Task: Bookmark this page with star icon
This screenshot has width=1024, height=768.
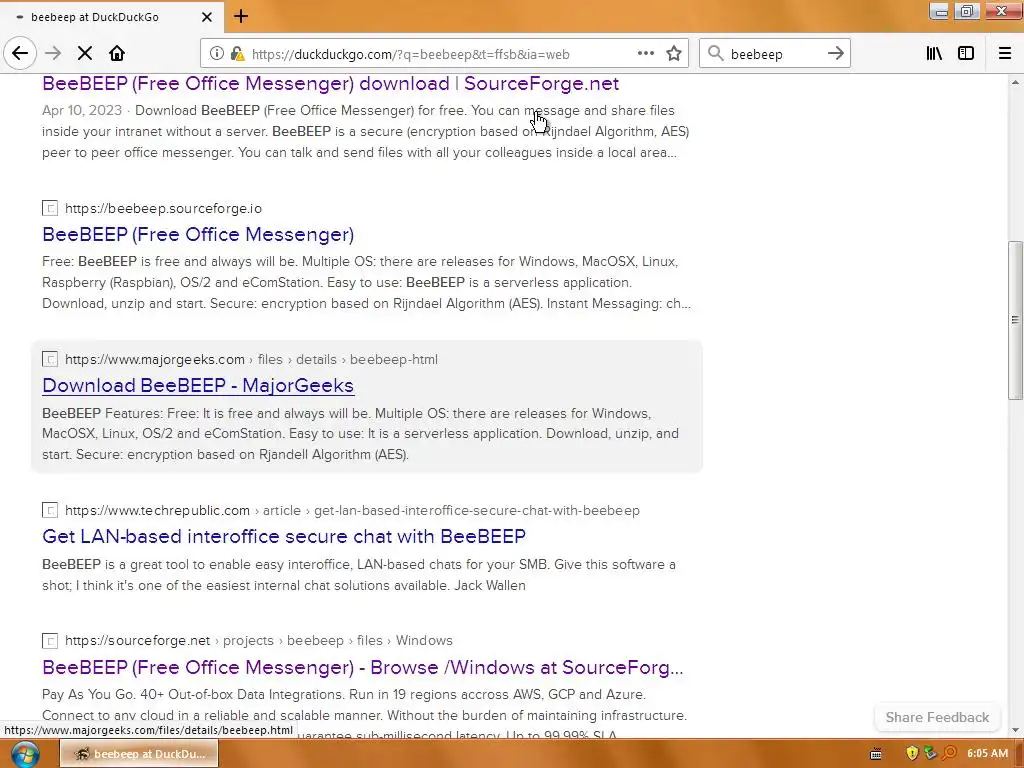Action: click(674, 54)
